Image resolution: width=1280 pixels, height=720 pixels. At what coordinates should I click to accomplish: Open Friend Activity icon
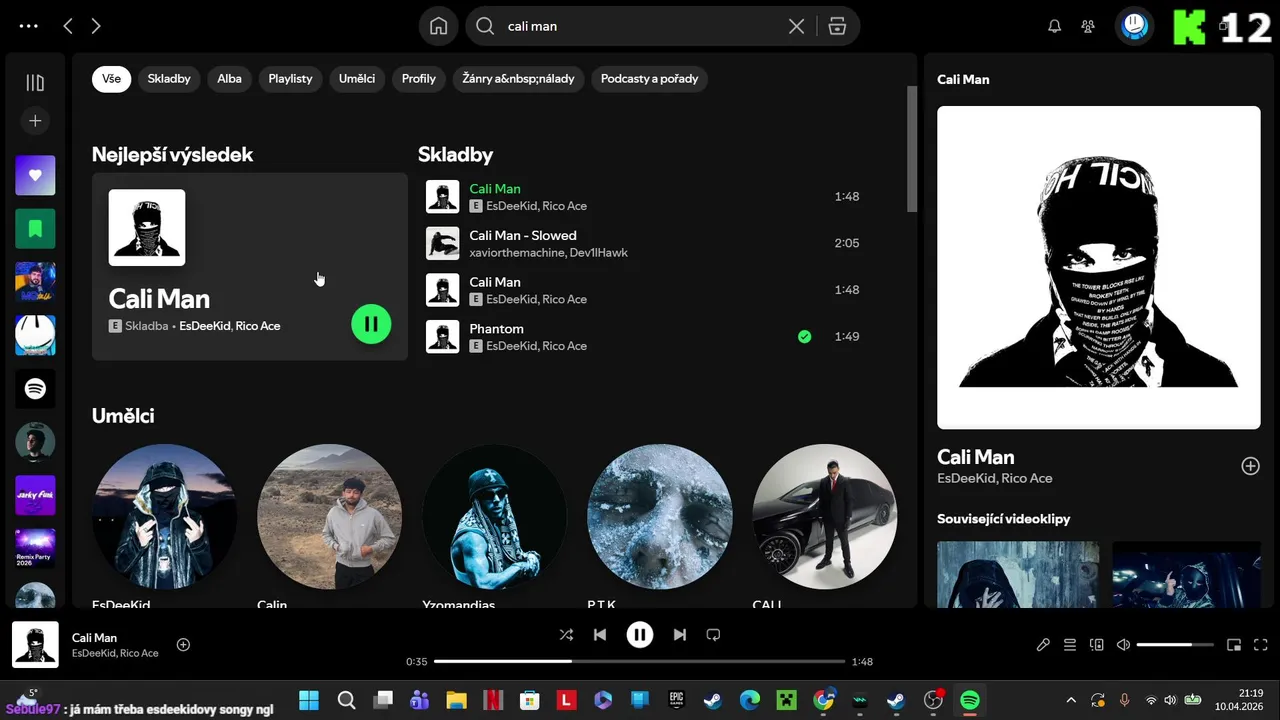[x=1088, y=26]
